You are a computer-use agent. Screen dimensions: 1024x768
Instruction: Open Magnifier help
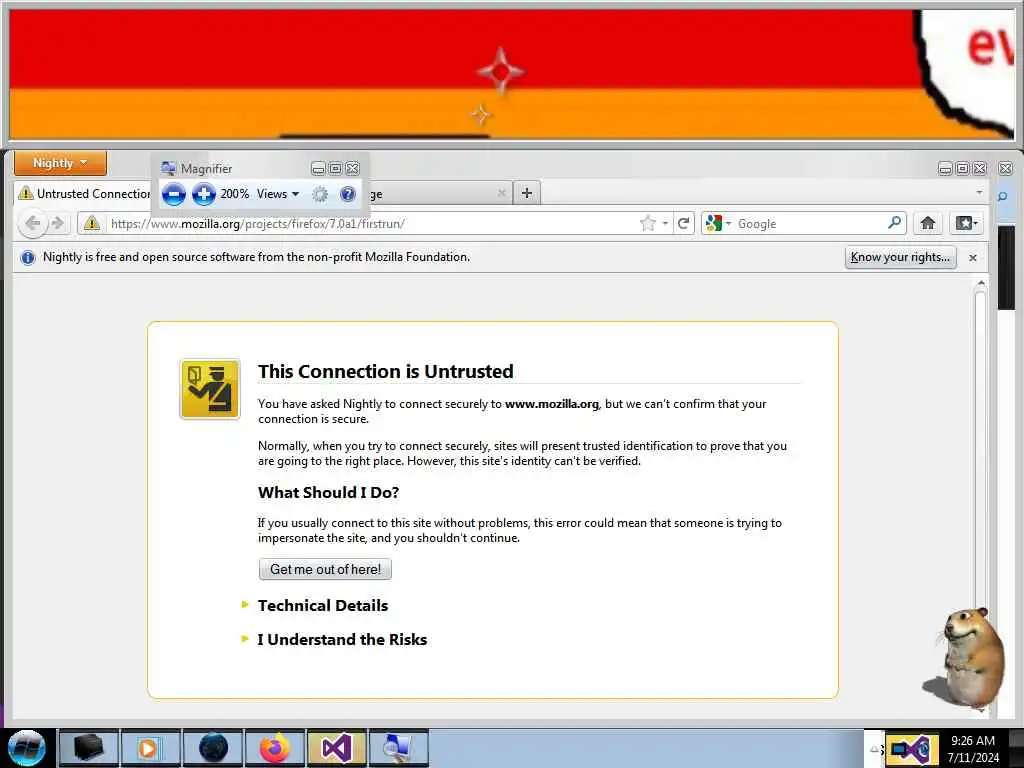click(x=348, y=194)
